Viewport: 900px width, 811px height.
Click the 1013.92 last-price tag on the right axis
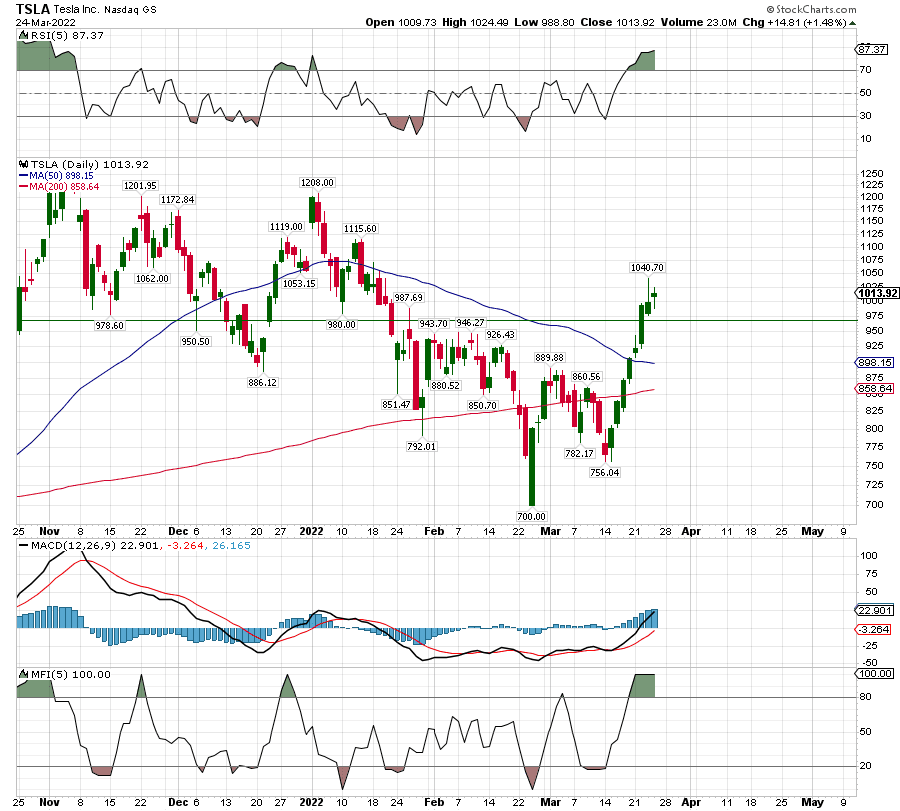[x=877, y=293]
